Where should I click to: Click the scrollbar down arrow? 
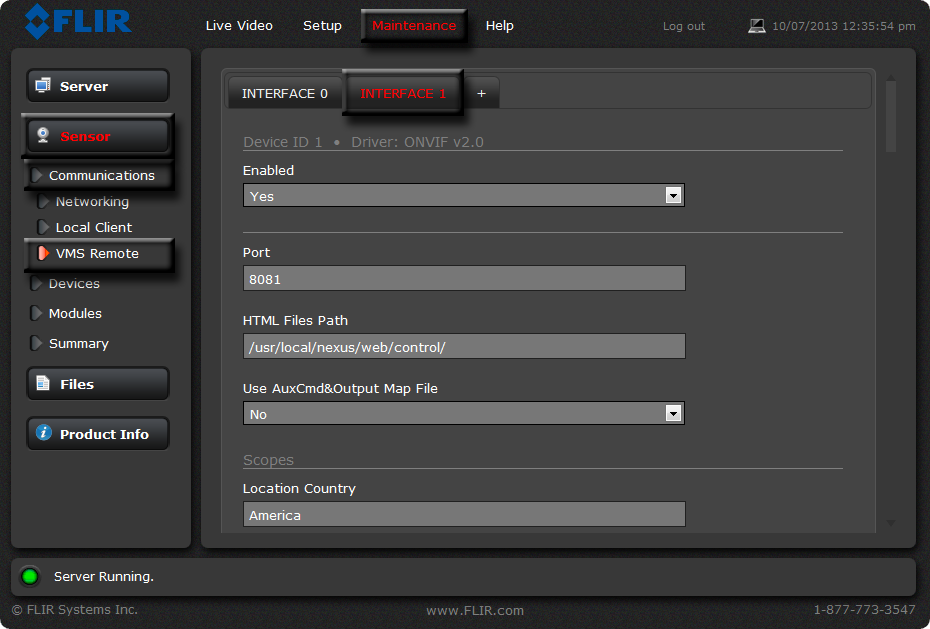click(x=890, y=522)
